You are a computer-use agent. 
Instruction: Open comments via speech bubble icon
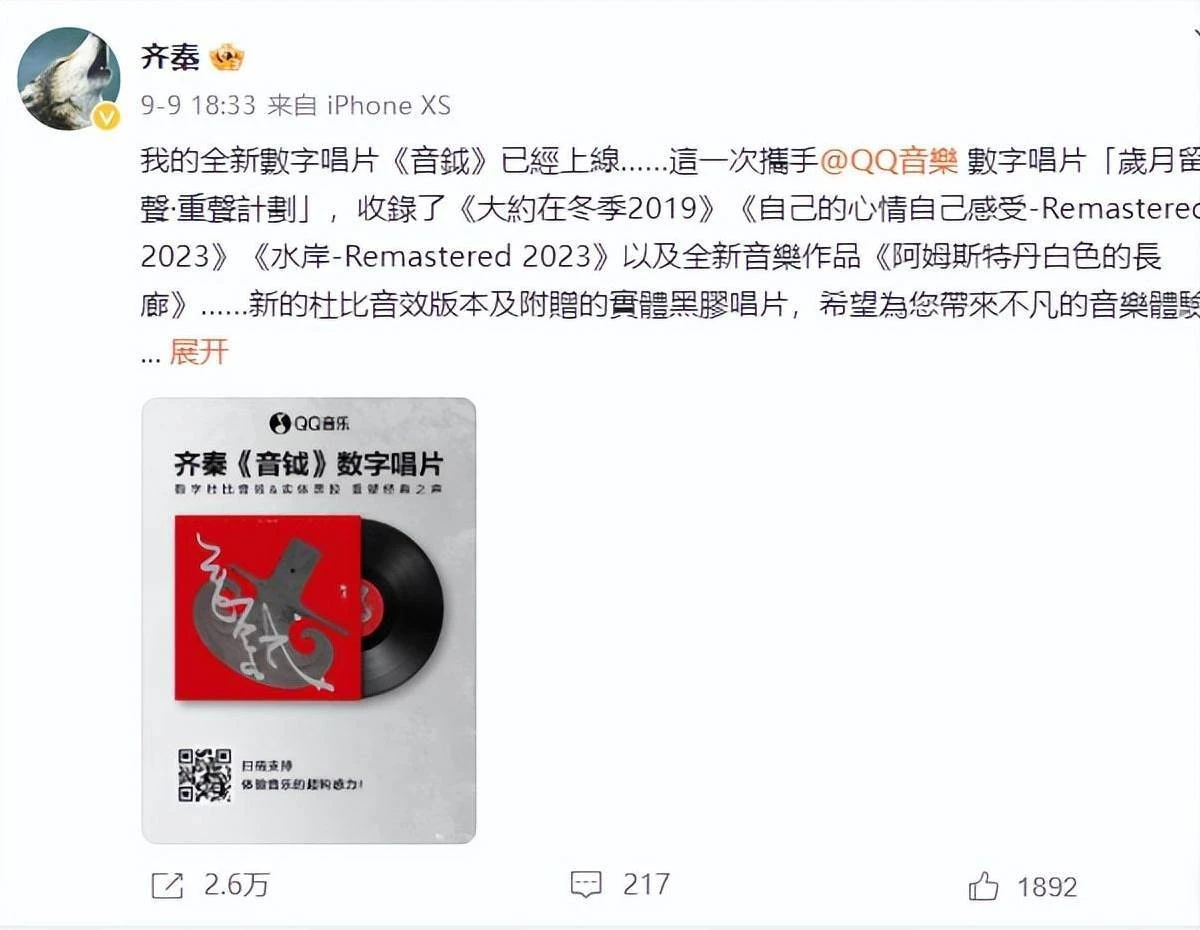click(586, 885)
